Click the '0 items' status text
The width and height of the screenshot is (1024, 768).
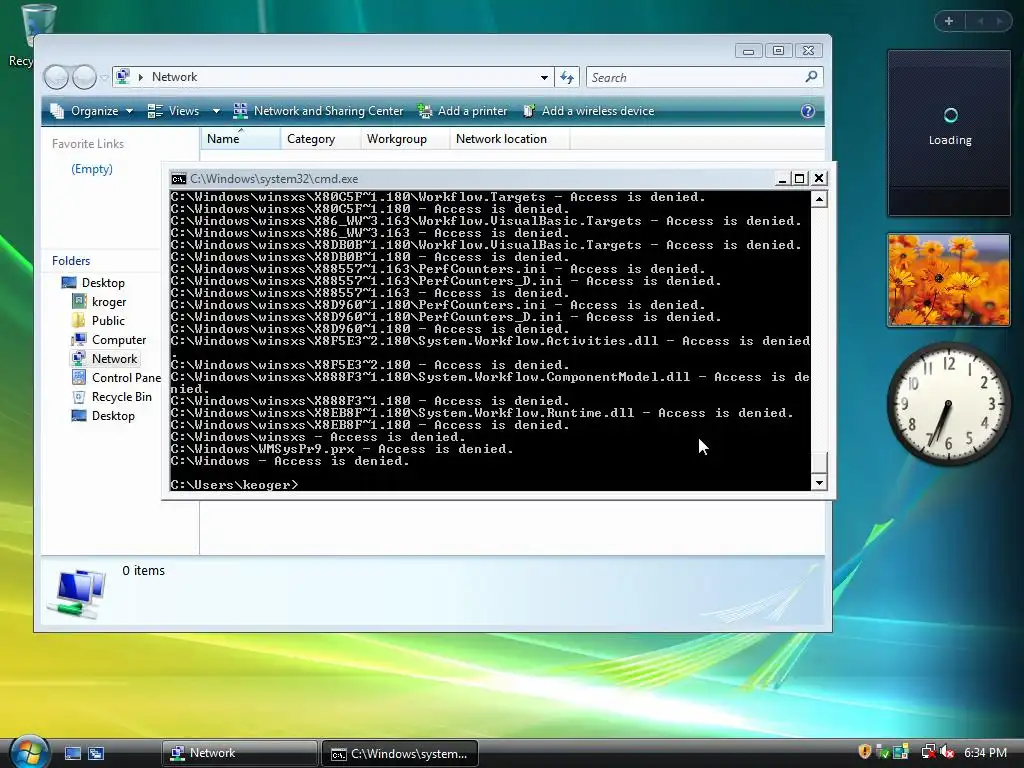143,570
